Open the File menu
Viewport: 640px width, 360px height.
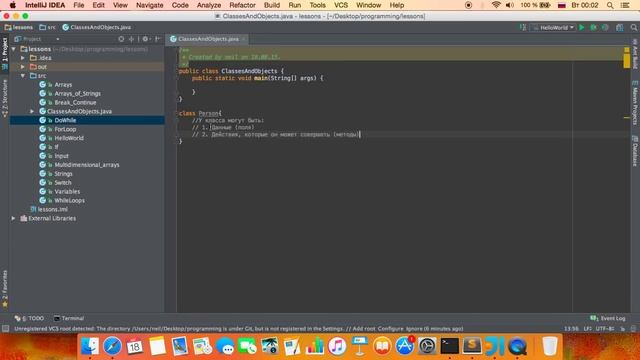[x=78, y=5]
